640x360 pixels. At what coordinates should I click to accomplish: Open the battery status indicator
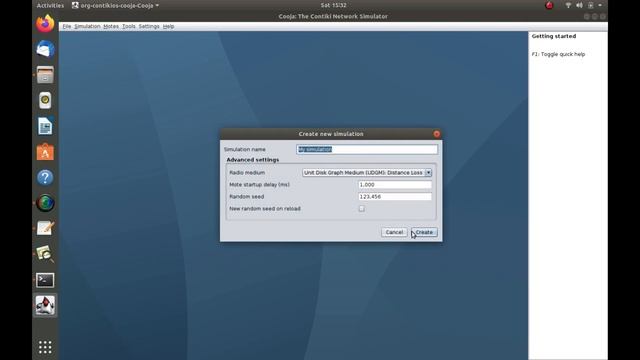coord(590,5)
